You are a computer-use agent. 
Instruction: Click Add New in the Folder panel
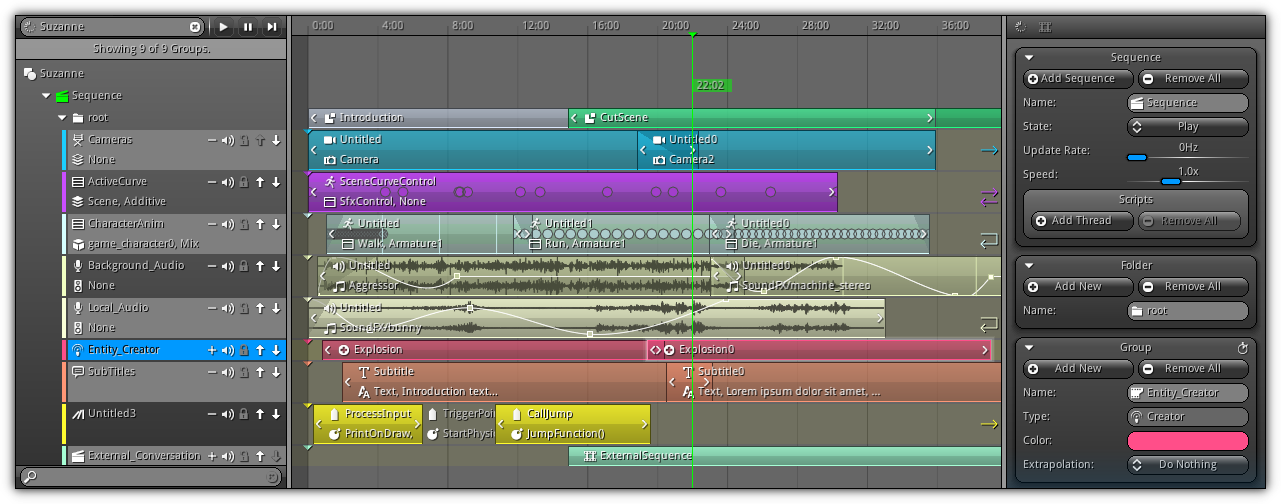tap(1078, 287)
